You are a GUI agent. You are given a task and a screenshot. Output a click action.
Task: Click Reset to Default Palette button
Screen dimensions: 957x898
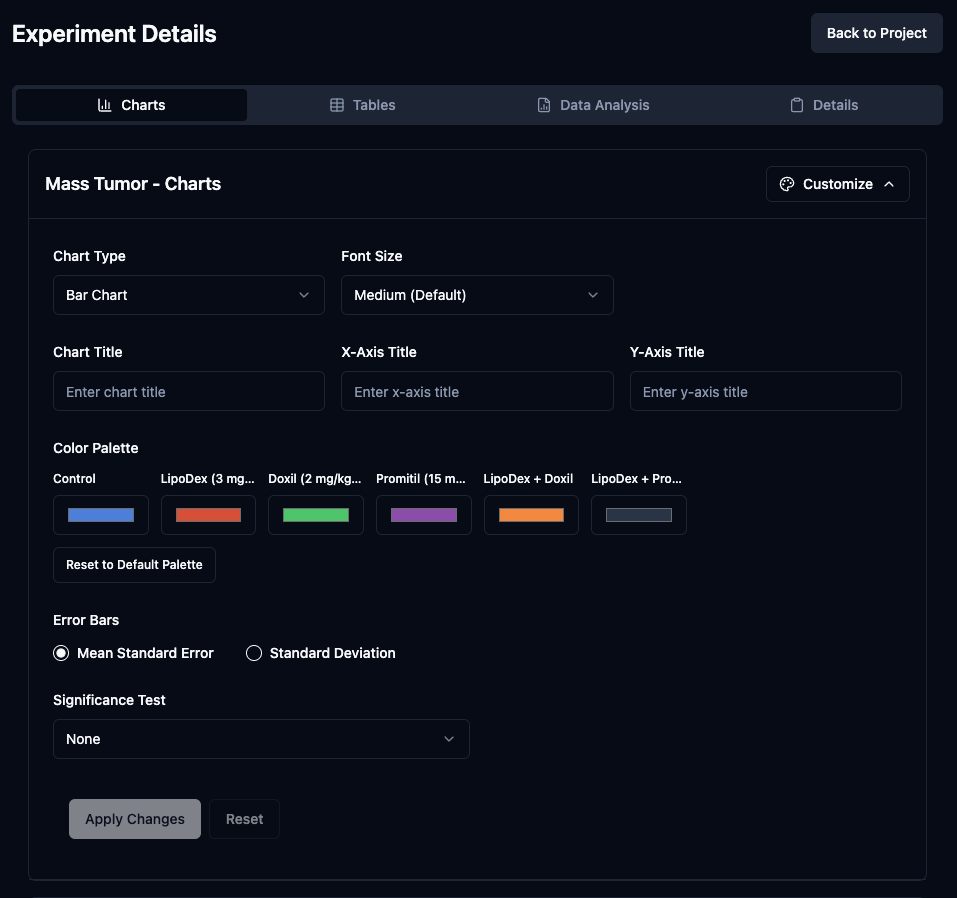(x=134, y=565)
